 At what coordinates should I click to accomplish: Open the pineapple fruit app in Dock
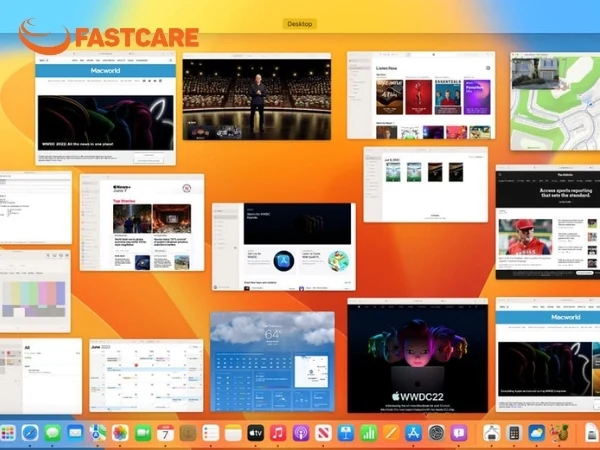pyautogui.click(x=559, y=433)
